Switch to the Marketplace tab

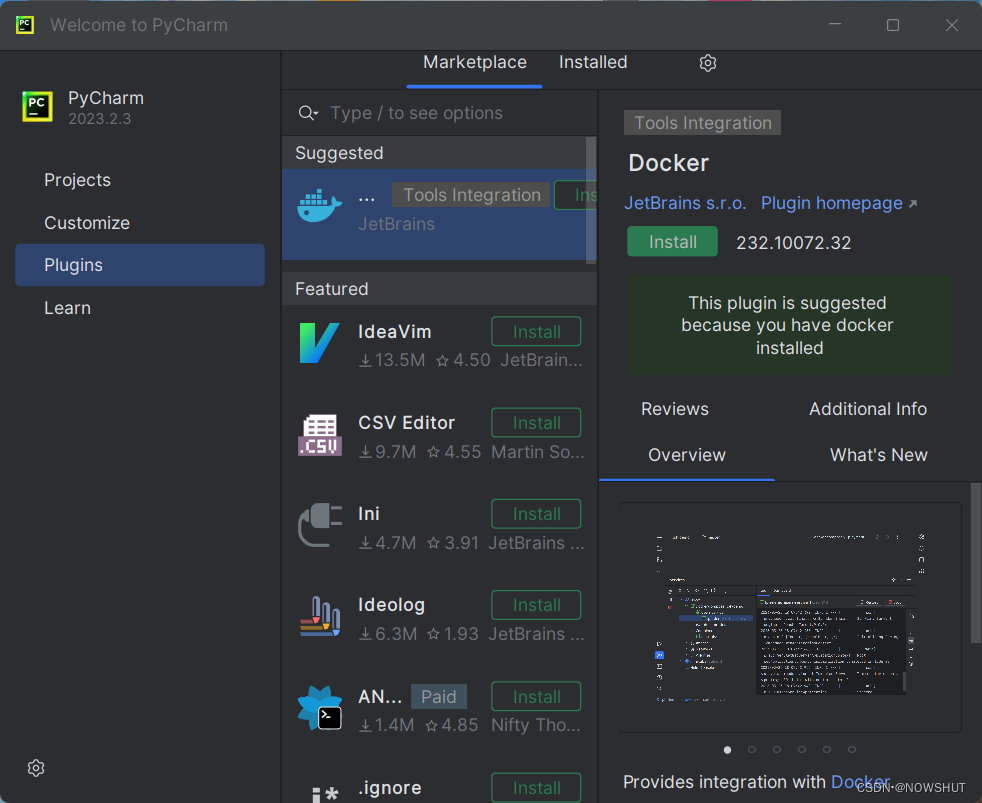[x=475, y=62]
